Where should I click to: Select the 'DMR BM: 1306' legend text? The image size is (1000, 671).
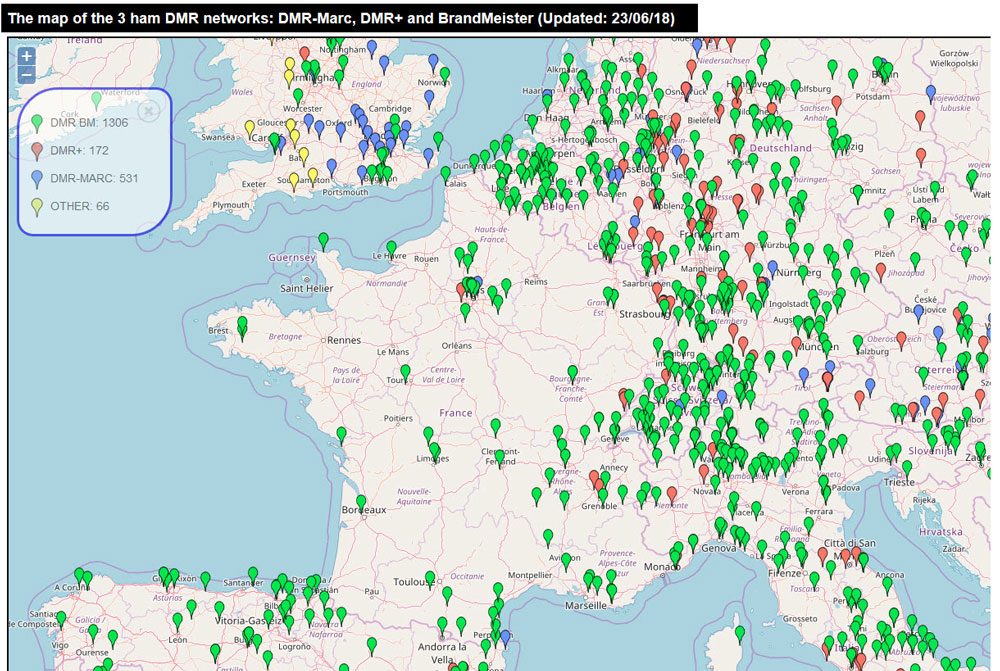point(89,122)
